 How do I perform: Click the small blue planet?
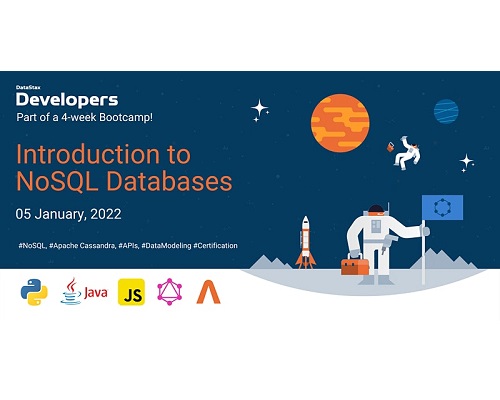click(x=446, y=111)
